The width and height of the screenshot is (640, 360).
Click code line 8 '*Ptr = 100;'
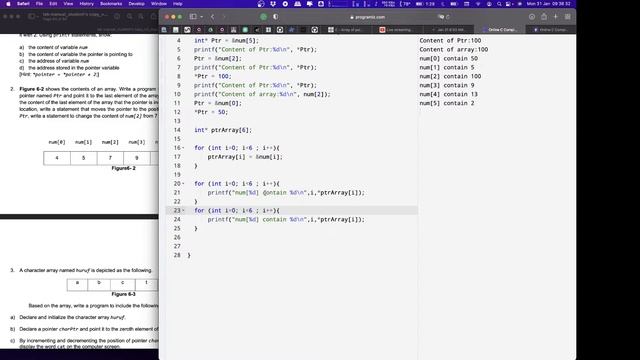click(x=213, y=76)
